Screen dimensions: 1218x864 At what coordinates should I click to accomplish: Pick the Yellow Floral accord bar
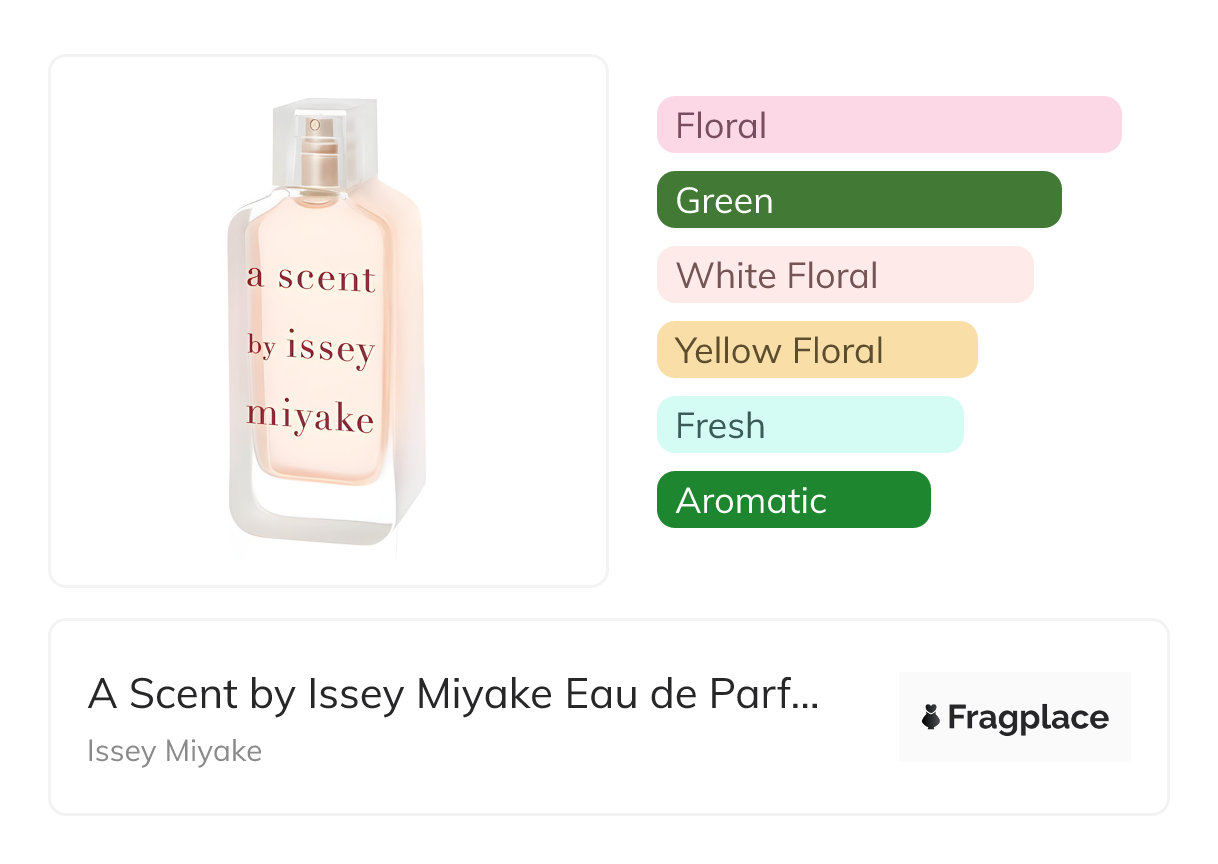click(x=816, y=350)
